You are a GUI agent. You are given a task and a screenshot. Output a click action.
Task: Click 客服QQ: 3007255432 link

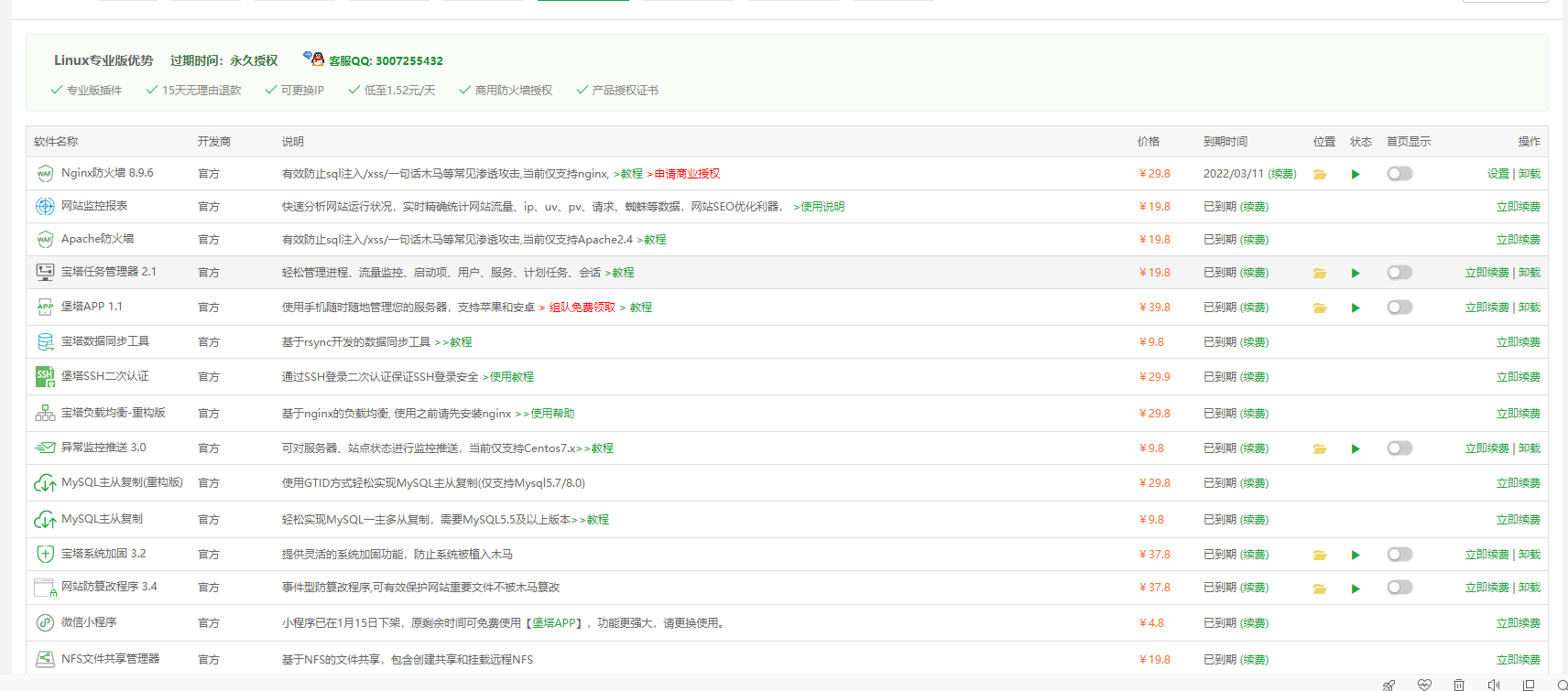click(x=386, y=60)
